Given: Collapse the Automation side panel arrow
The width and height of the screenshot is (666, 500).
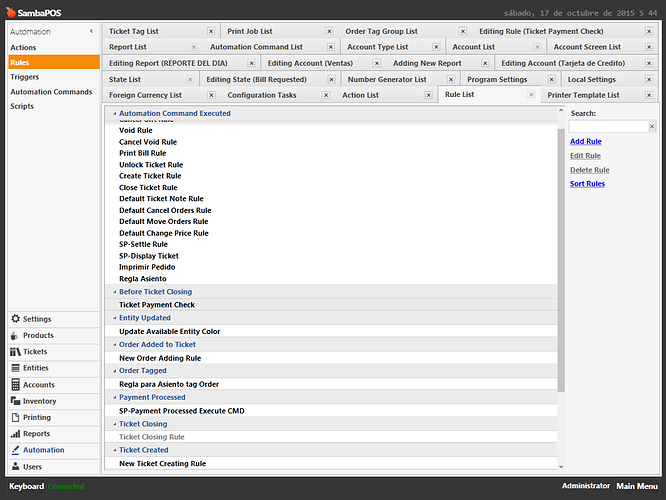Looking at the screenshot, I should click(x=91, y=31).
